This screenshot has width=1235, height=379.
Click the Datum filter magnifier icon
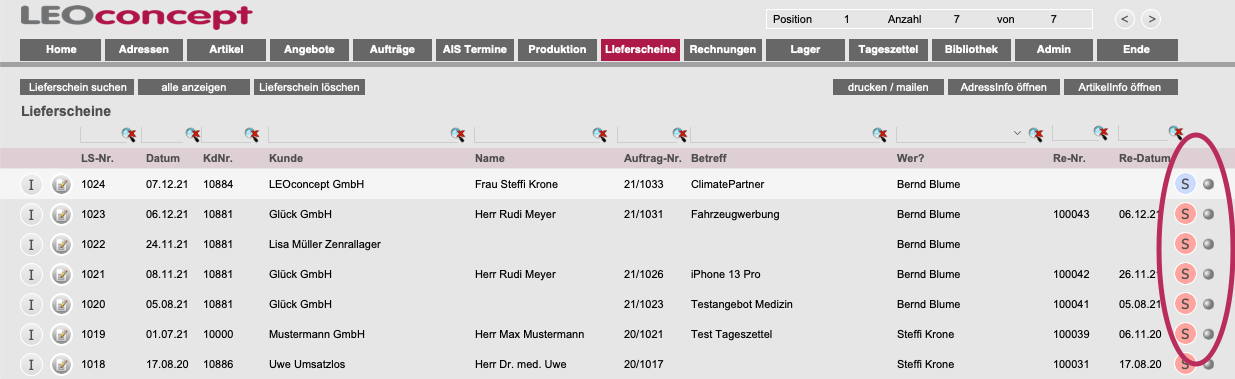(192, 134)
